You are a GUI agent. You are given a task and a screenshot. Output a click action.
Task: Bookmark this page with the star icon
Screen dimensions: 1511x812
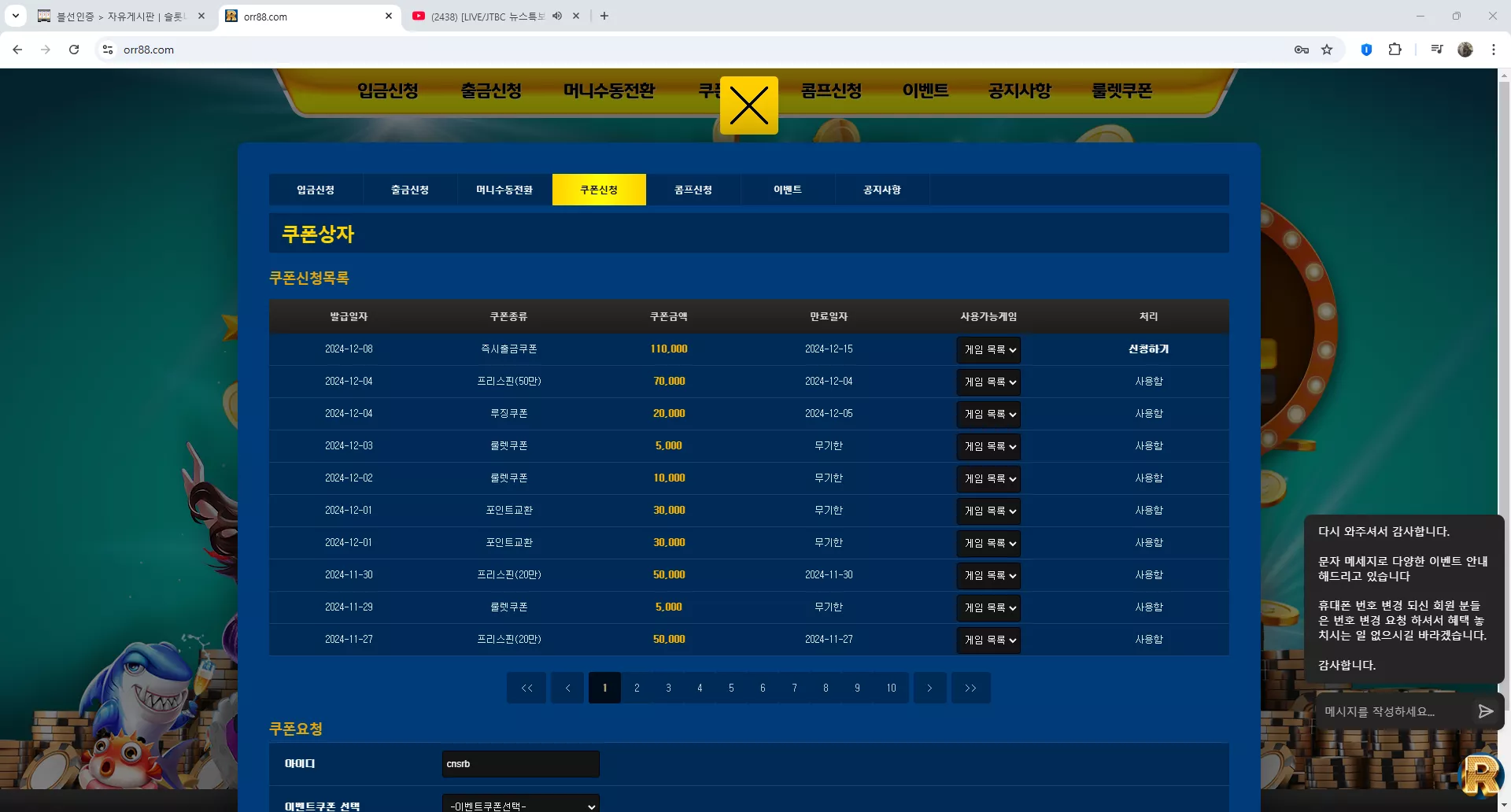tap(1327, 50)
